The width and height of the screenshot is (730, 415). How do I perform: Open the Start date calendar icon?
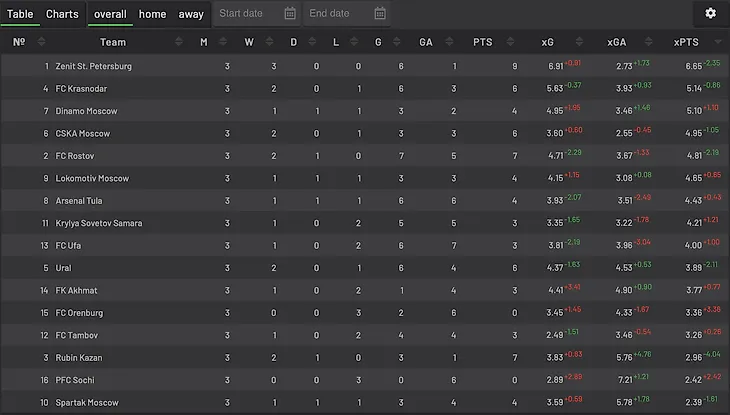(290, 14)
